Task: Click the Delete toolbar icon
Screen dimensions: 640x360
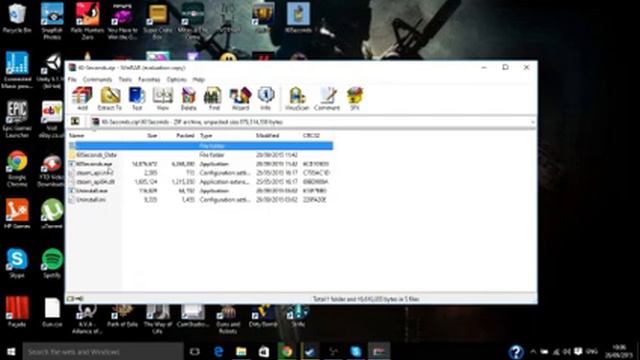Action: (x=189, y=98)
